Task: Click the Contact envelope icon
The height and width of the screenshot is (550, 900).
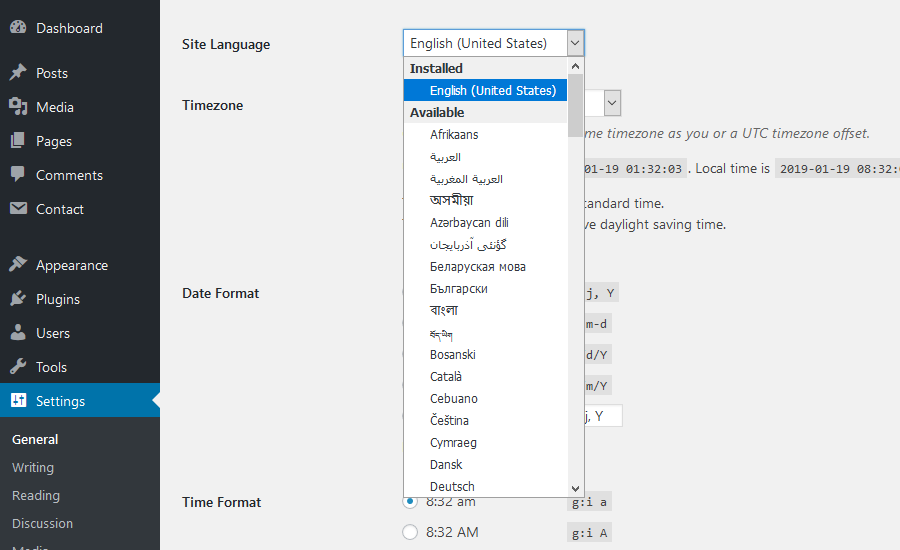Action: [x=18, y=208]
